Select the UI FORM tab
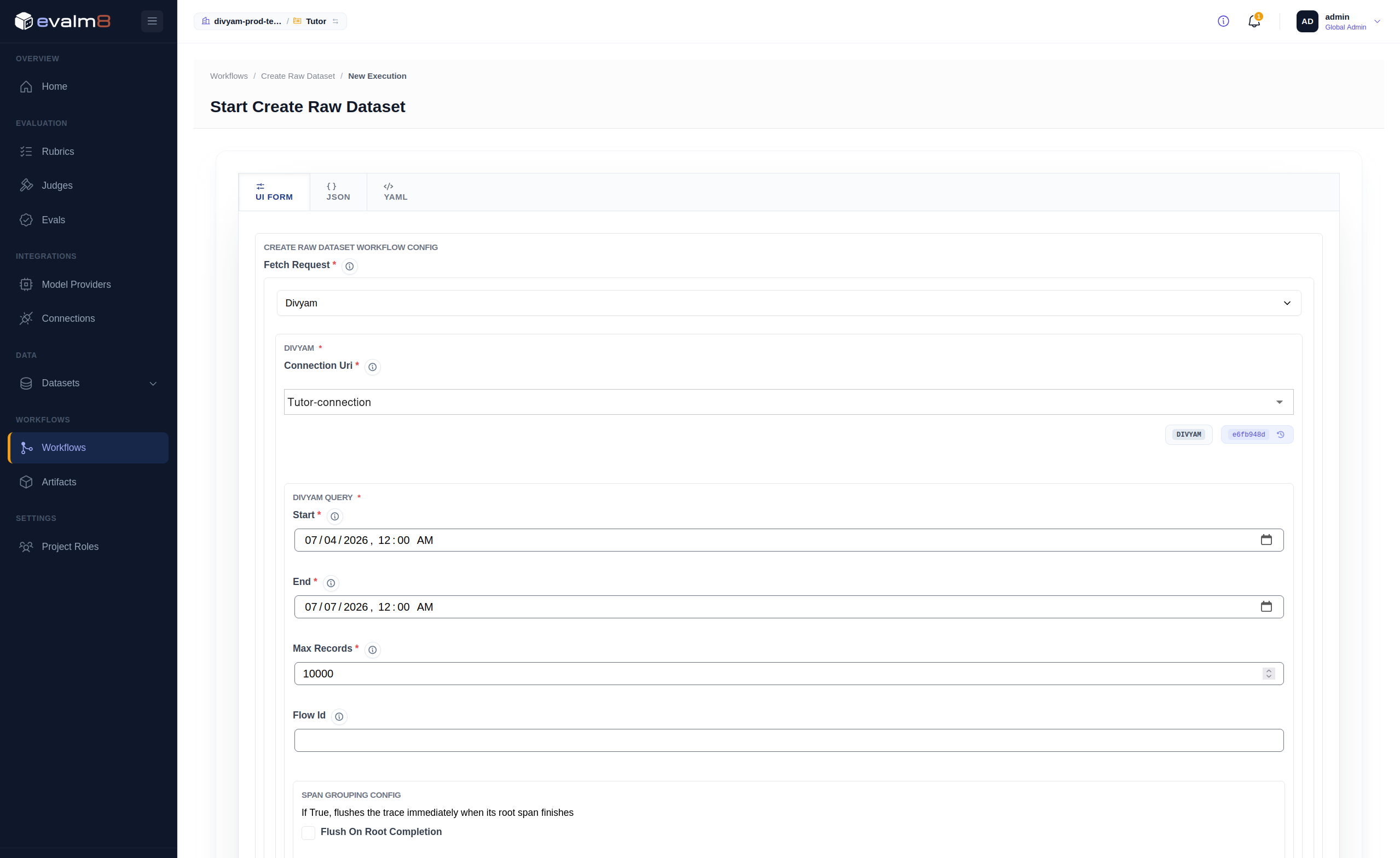 (x=274, y=192)
